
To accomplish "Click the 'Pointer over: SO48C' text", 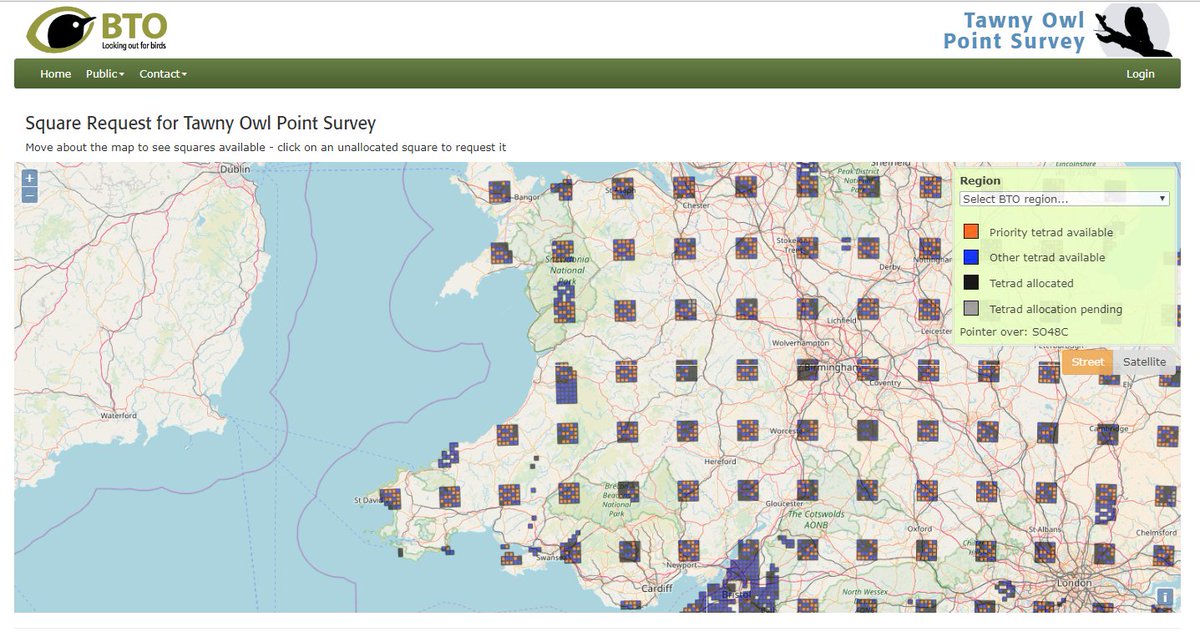I will point(1014,331).
